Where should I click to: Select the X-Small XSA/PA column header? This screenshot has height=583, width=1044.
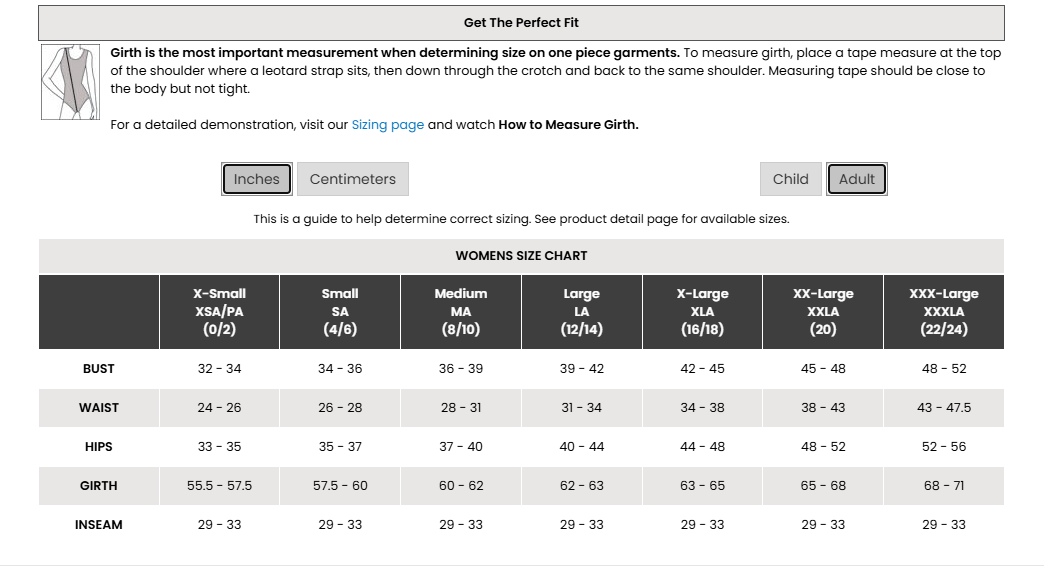click(x=219, y=312)
